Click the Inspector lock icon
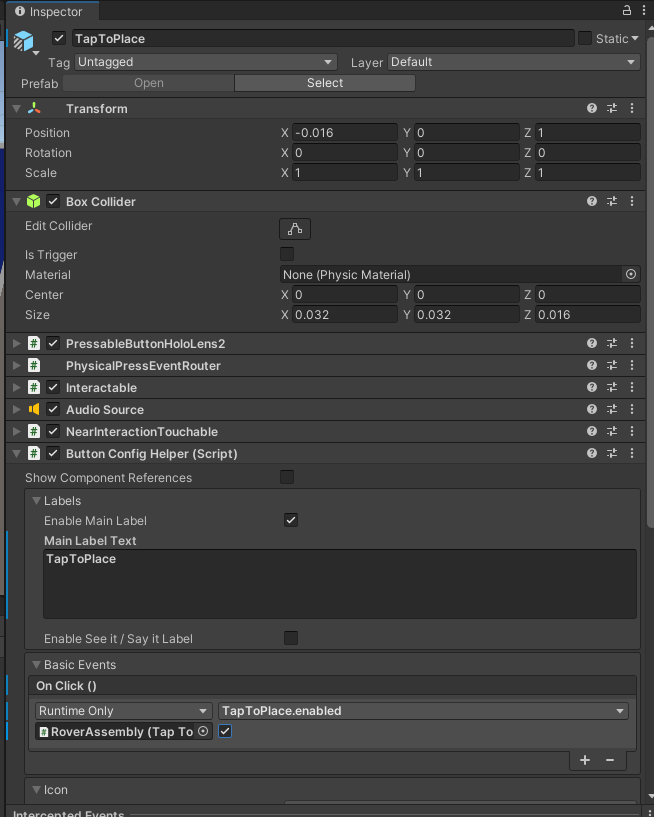This screenshot has width=654, height=817. tap(627, 10)
